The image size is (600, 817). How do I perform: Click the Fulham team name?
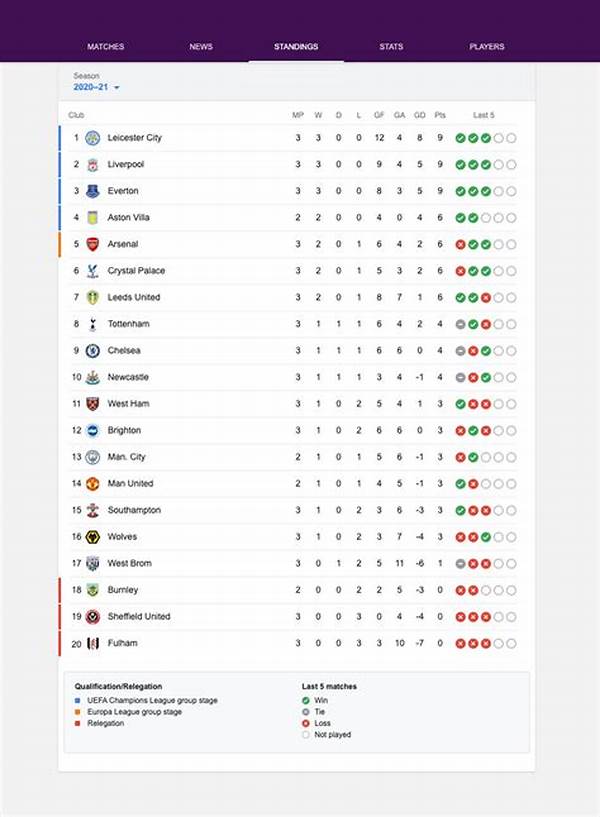[123, 643]
